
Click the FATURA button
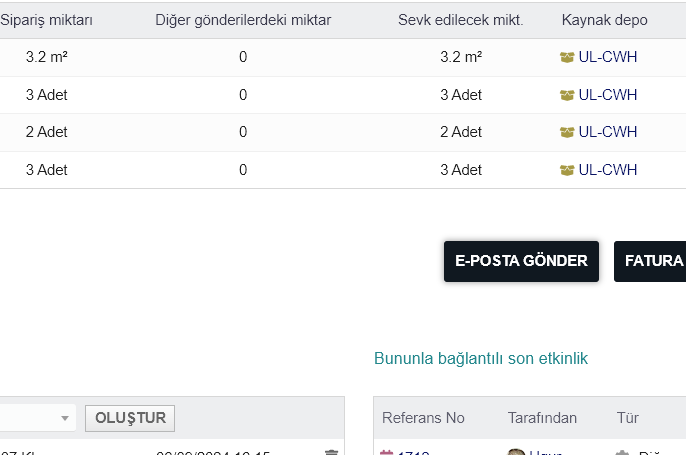tap(650, 261)
